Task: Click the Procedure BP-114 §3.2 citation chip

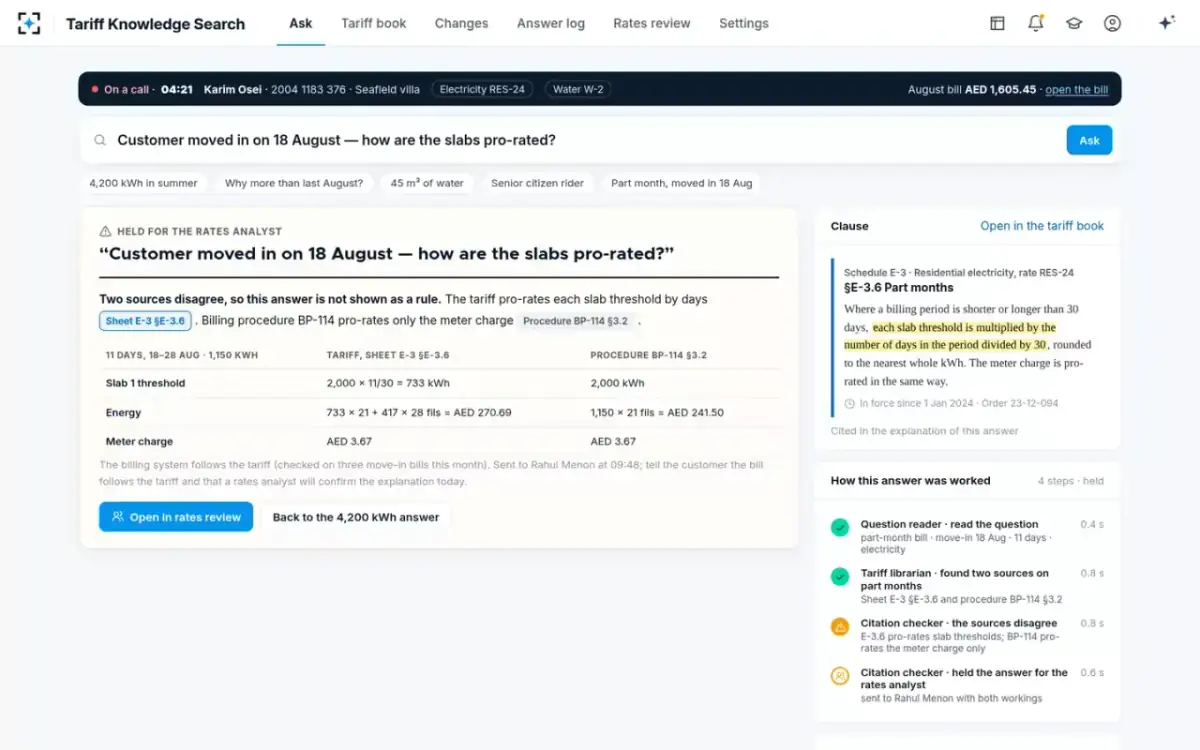Action: 575,321
